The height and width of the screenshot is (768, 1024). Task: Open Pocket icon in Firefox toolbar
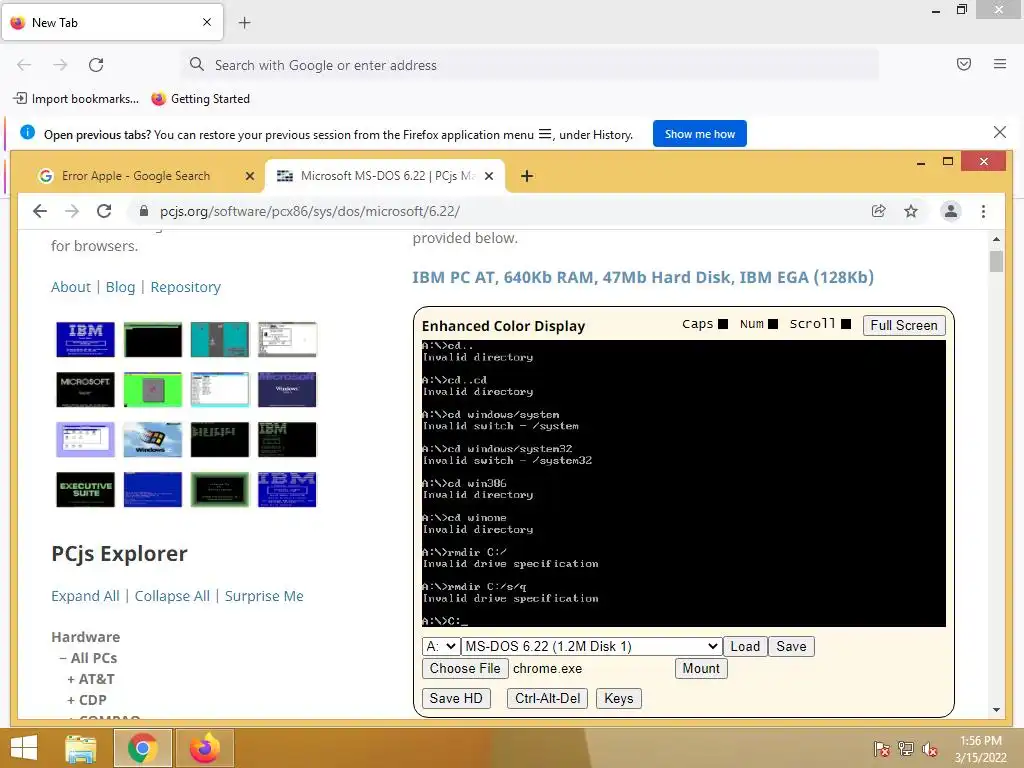pos(963,64)
